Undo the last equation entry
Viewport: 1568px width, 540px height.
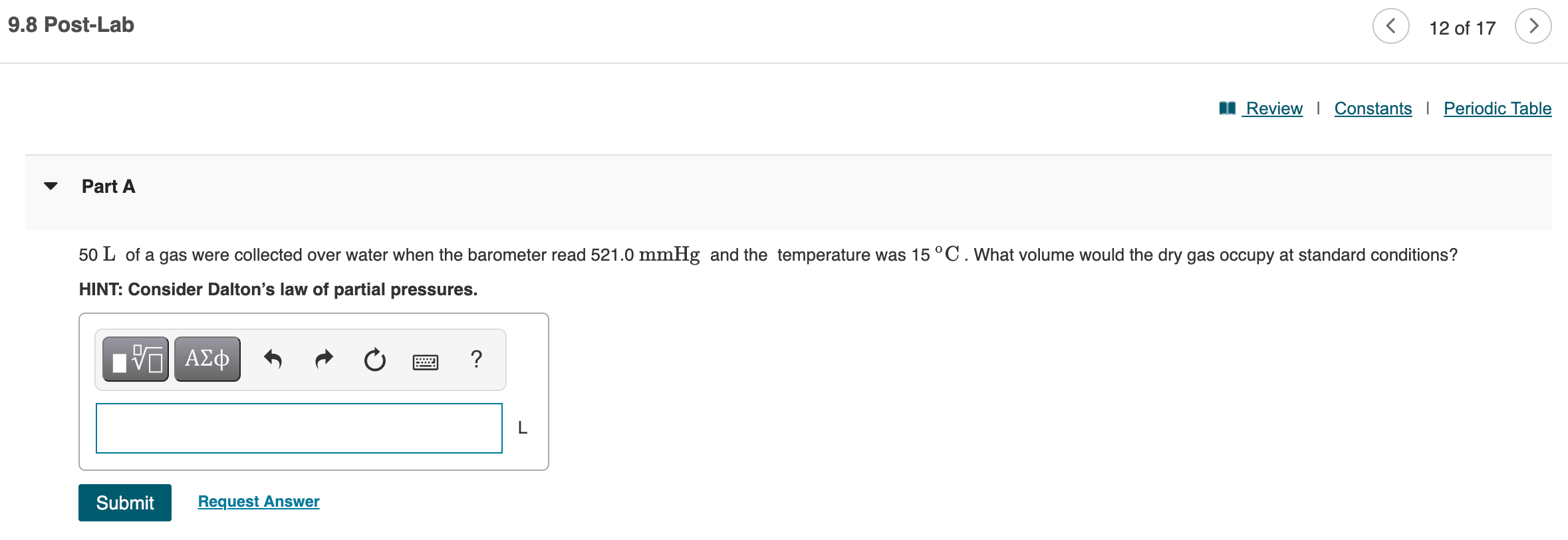coord(274,359)
